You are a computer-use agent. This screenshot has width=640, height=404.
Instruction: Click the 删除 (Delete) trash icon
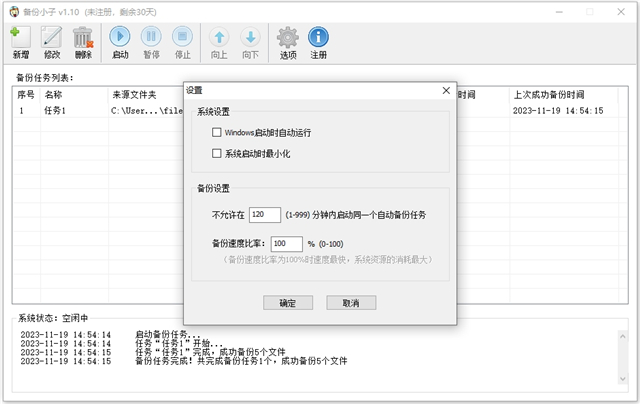tap(83, 40)
